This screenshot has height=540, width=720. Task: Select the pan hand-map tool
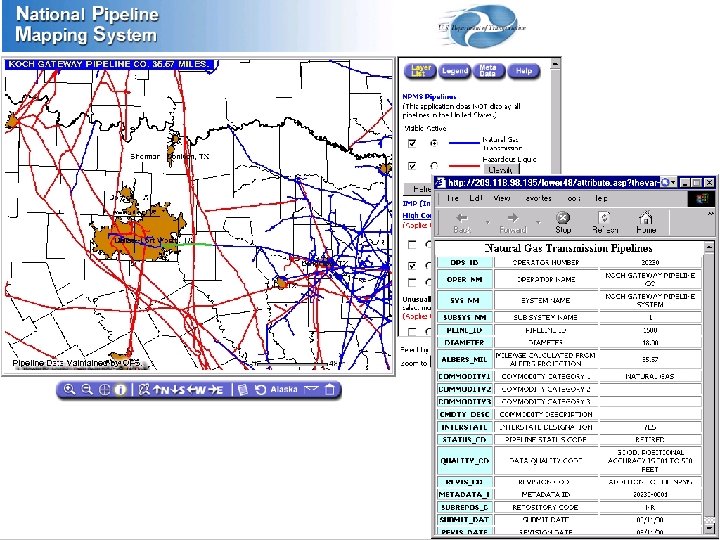click(144, 390)
